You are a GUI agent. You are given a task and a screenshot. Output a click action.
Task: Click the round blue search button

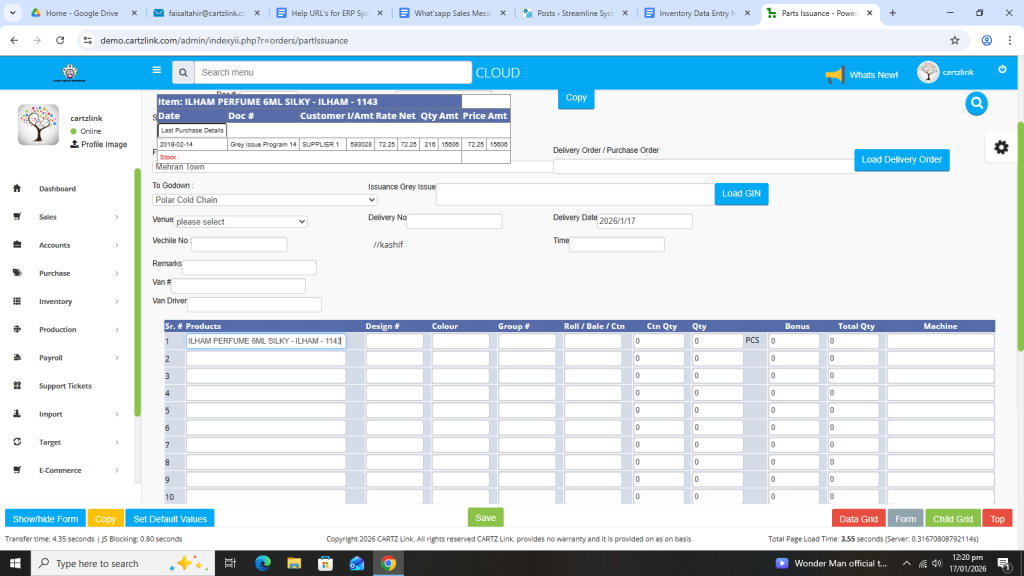tap(977, 103)
